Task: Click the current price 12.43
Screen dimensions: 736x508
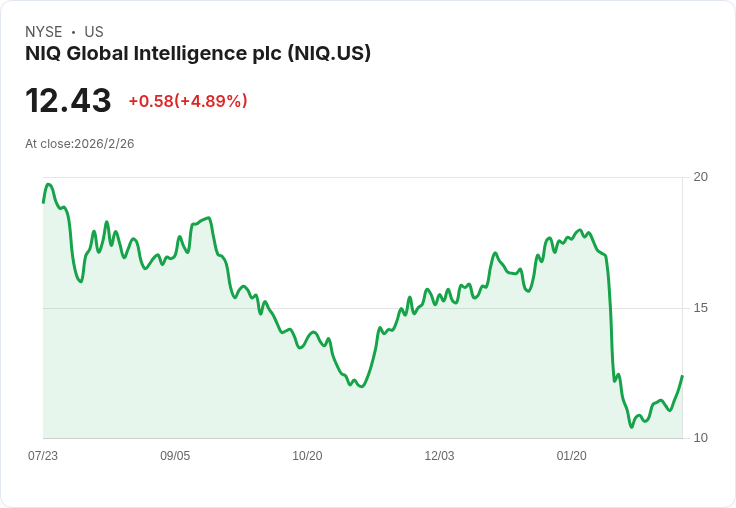Action: (x=68, y=101)
